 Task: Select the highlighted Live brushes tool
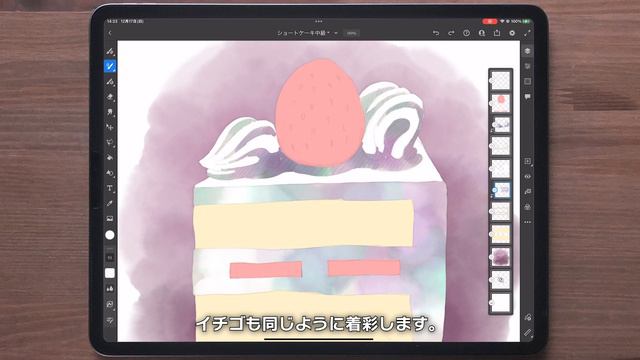coord(110,66)
